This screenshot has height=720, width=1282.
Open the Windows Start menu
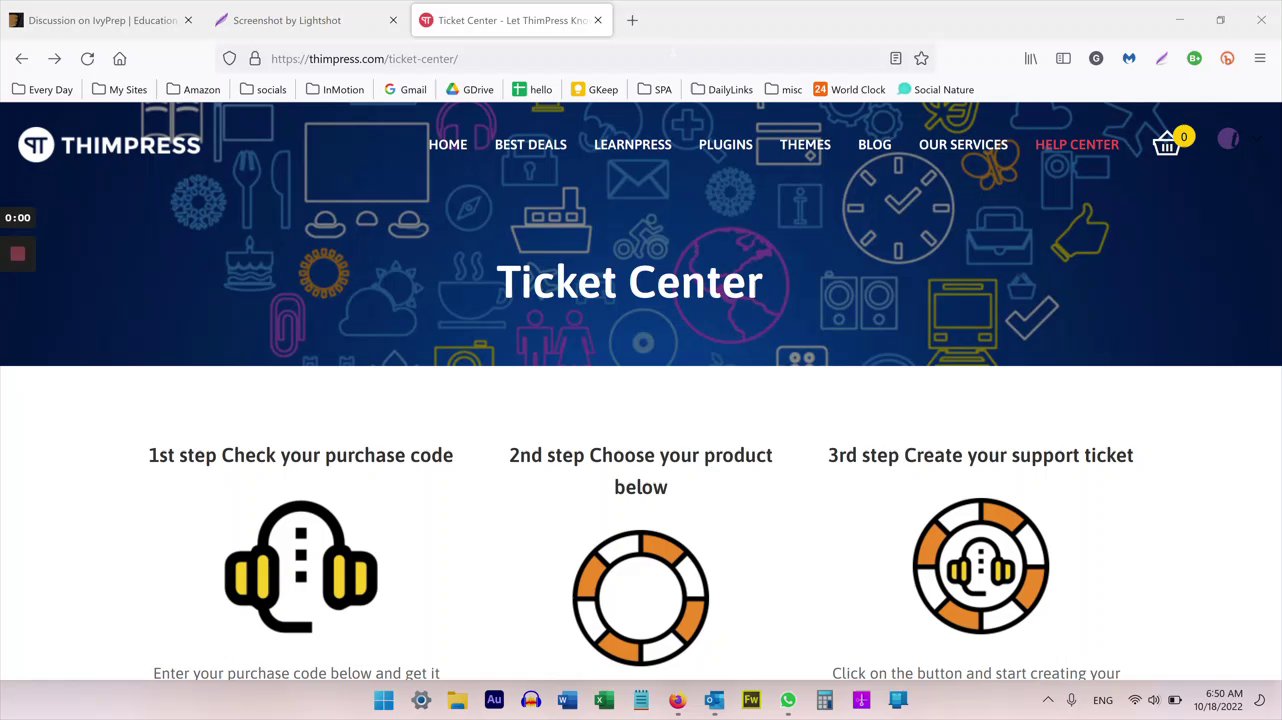tap(384, 700)
